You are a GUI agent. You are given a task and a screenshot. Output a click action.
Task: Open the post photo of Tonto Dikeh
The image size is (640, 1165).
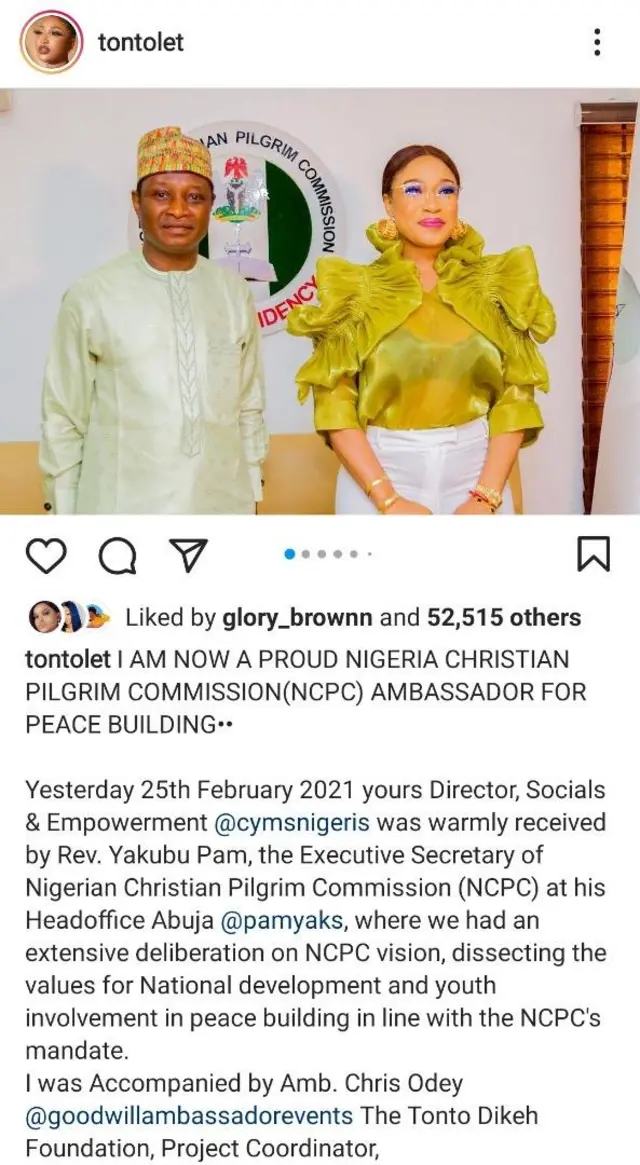pyautogui.click(x=320, y=305)
